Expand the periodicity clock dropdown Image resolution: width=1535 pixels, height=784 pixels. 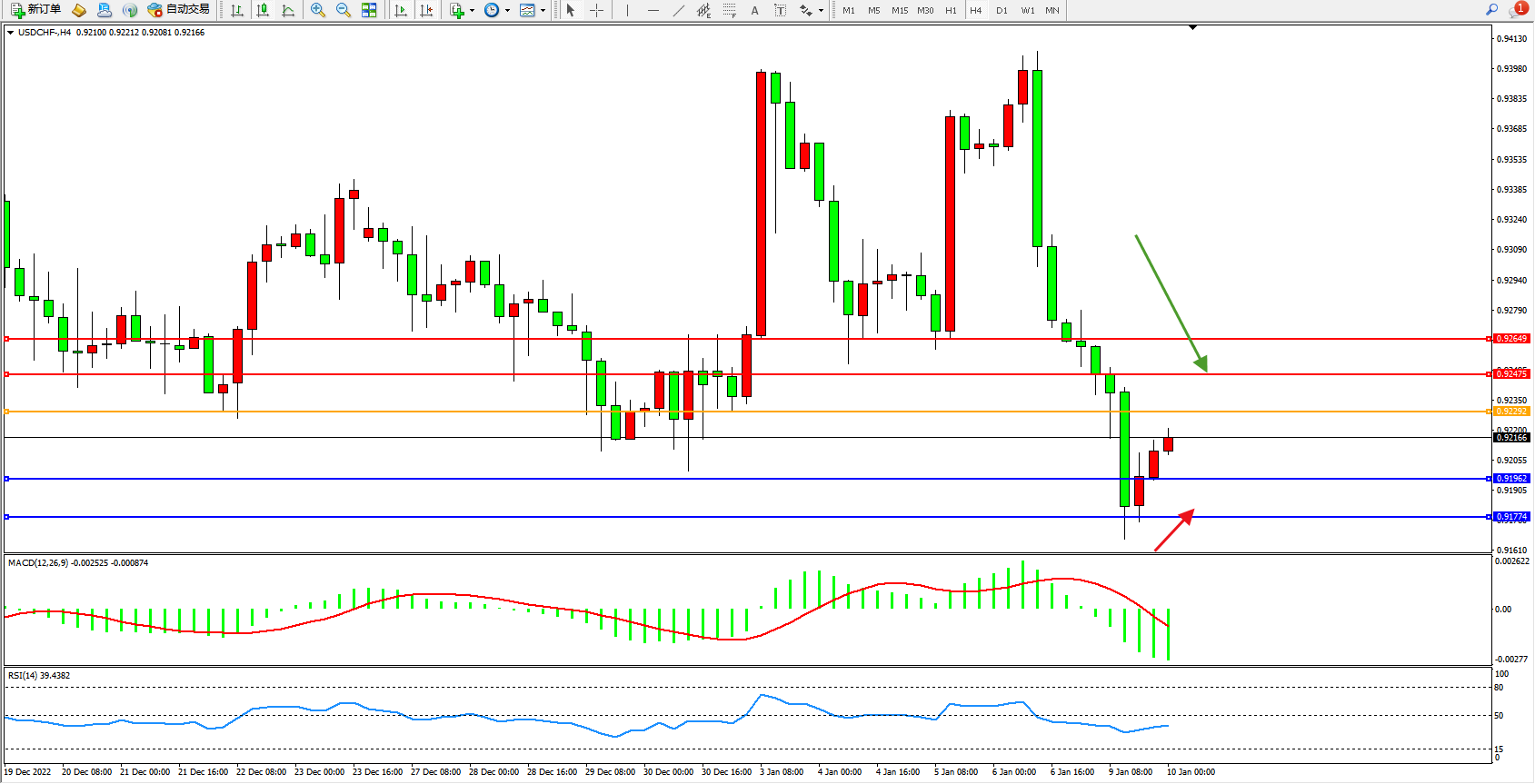coord(506,11)
